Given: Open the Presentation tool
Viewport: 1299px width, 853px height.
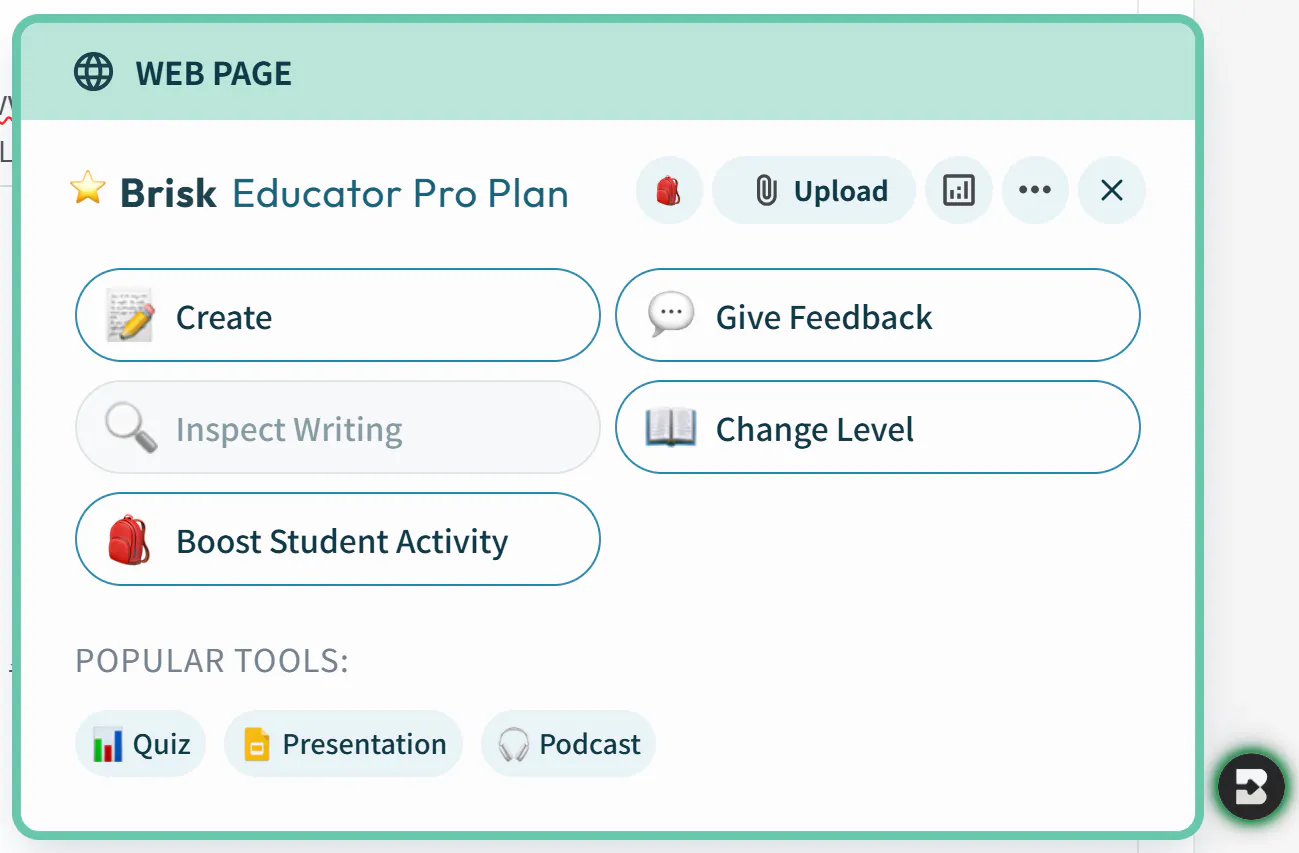Looking at the screenshot, I should click(x=343, y=743).
